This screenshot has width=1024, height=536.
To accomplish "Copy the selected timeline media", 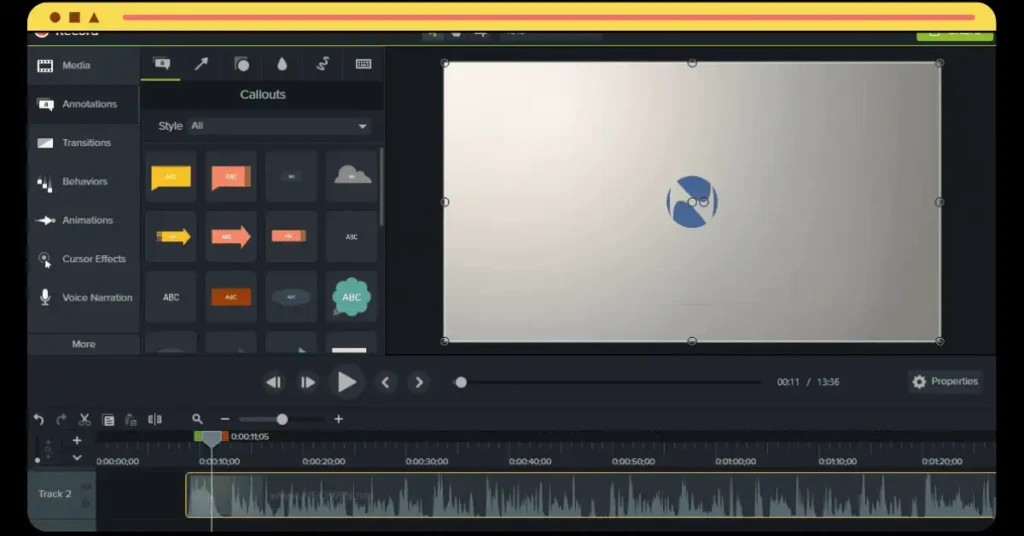I will 108,420.
